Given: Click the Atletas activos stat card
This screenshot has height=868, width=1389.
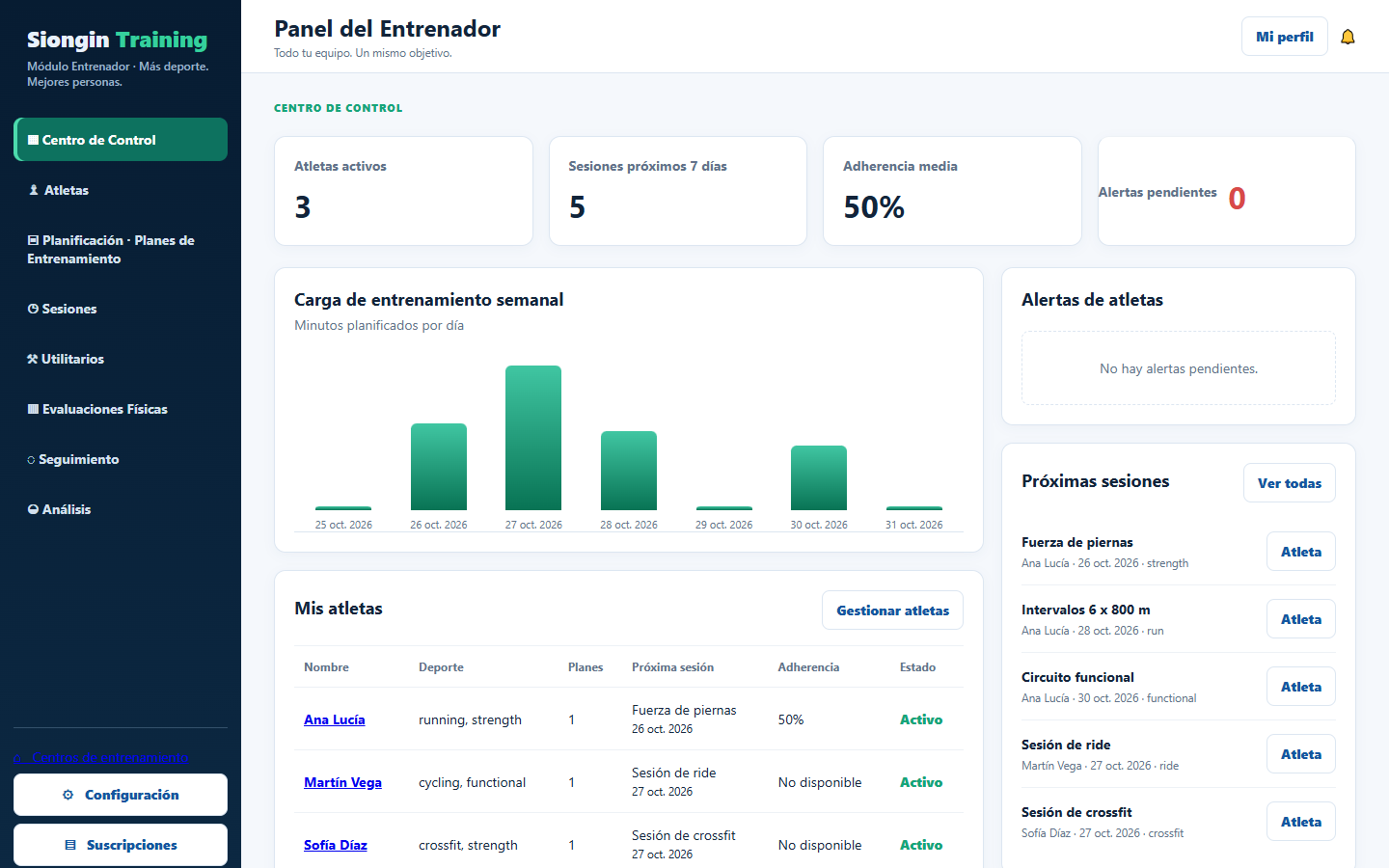Looking at the screenshot, I should point(403,191).
